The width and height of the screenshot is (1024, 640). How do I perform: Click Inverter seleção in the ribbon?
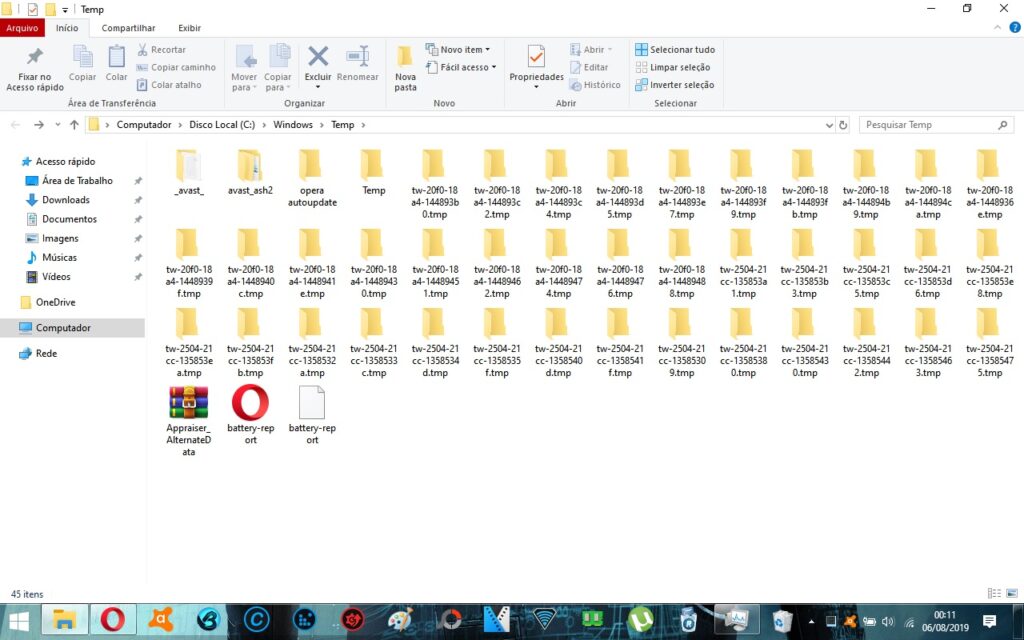[675, 85]
